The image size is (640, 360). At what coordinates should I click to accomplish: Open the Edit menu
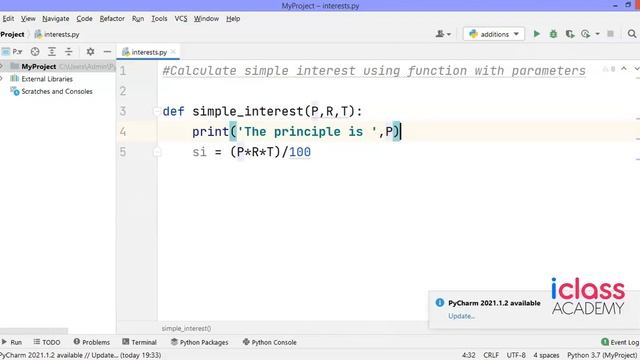coord(8,19)
